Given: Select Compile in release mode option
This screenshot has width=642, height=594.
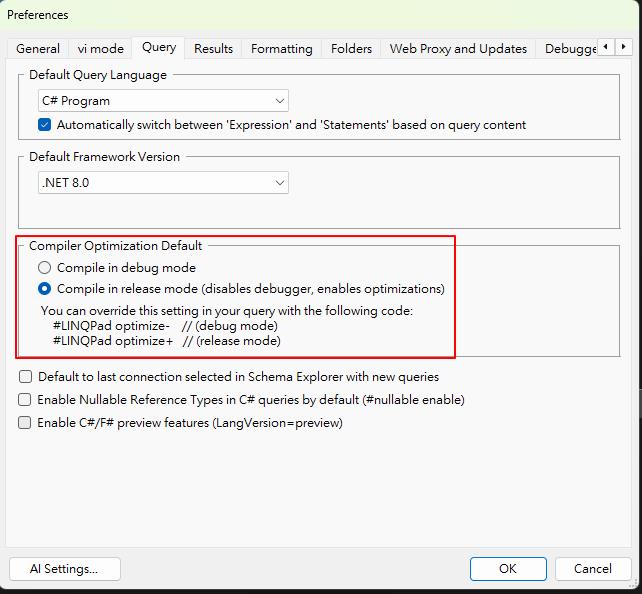Looking at the screenshot, I should (45, 289).
